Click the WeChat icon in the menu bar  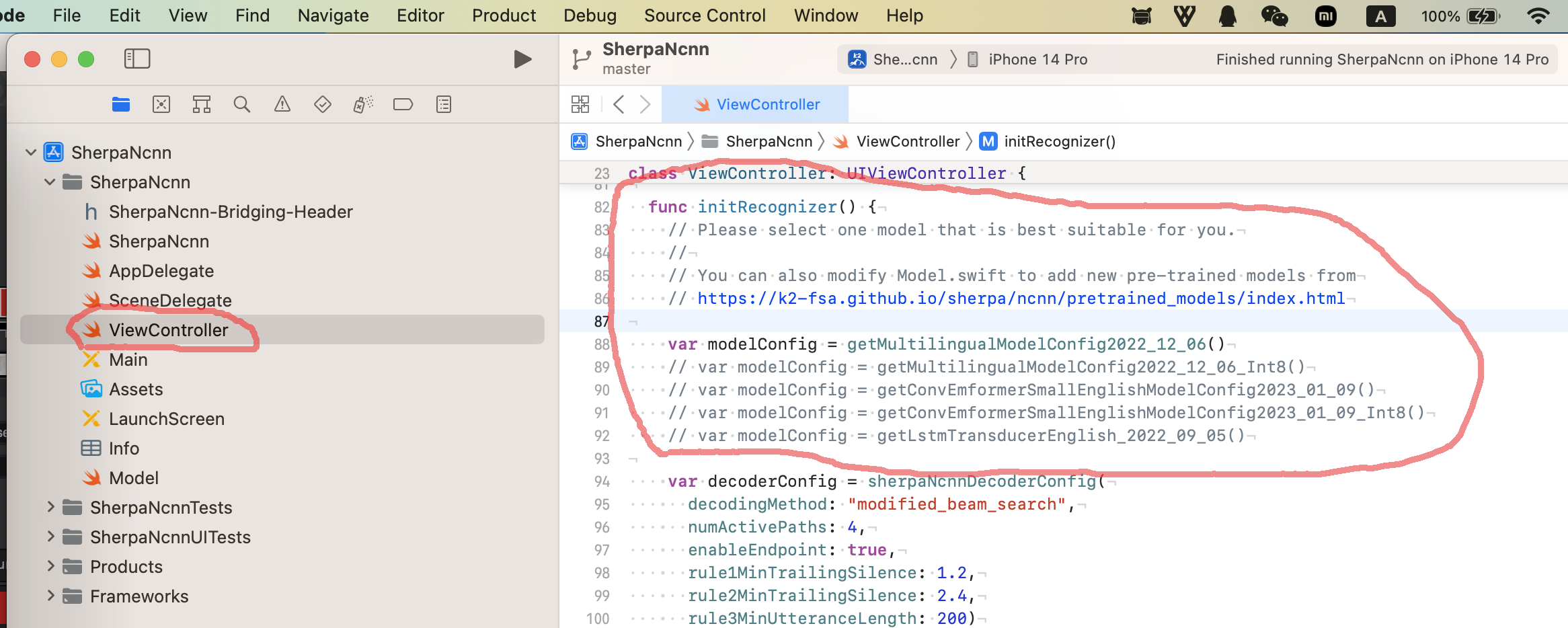1274,15
